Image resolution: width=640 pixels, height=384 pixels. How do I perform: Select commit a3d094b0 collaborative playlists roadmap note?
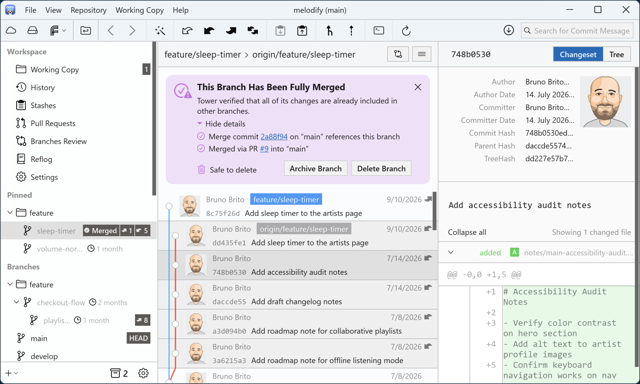coord(297,324)
